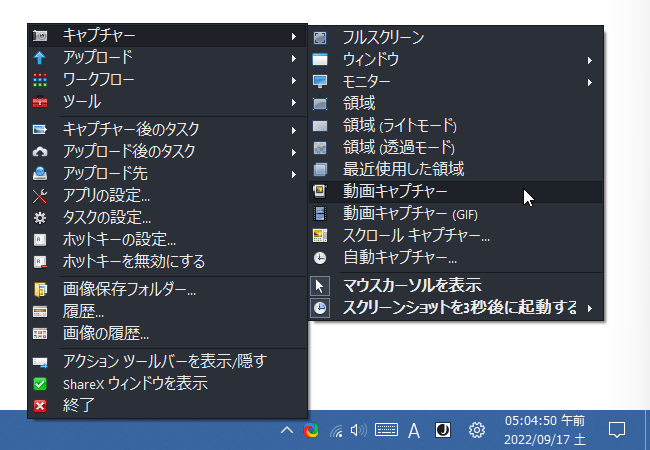Viewport: 650px width, 450px height.
Task: Expand the ツール submenu arrow
Action: click(x=293, y=102)
